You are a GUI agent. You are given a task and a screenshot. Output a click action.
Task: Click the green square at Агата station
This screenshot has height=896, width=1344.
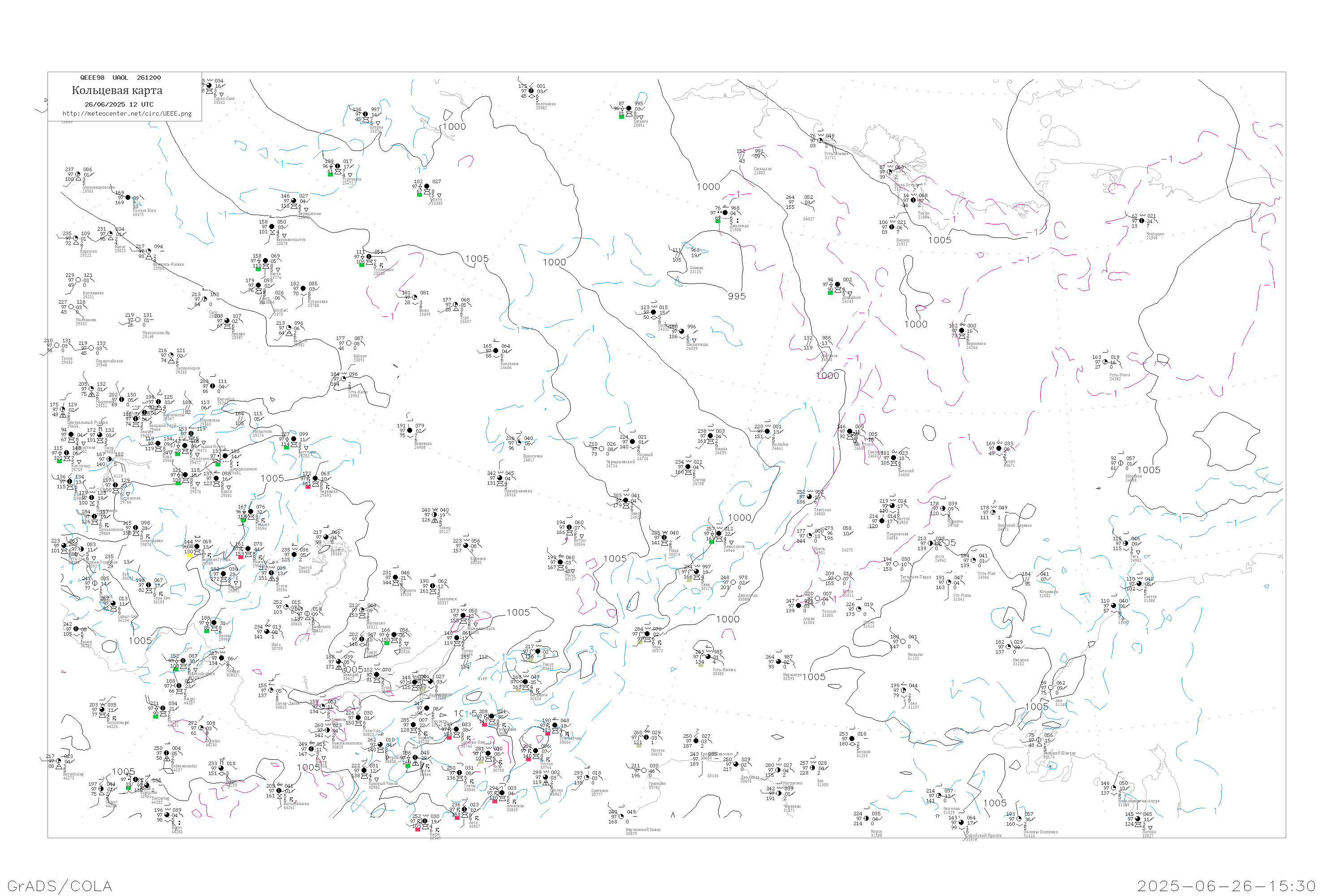tap(419, 195)
